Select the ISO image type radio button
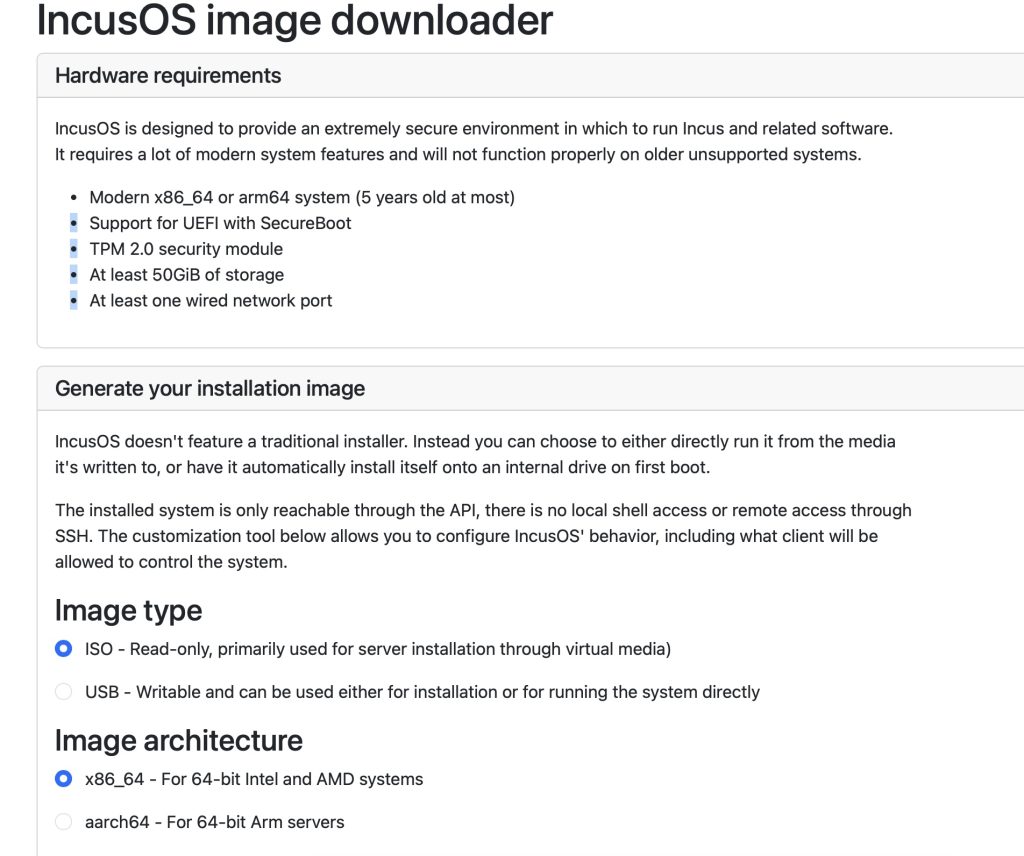The image size is (1024, 856). [63, 650]
